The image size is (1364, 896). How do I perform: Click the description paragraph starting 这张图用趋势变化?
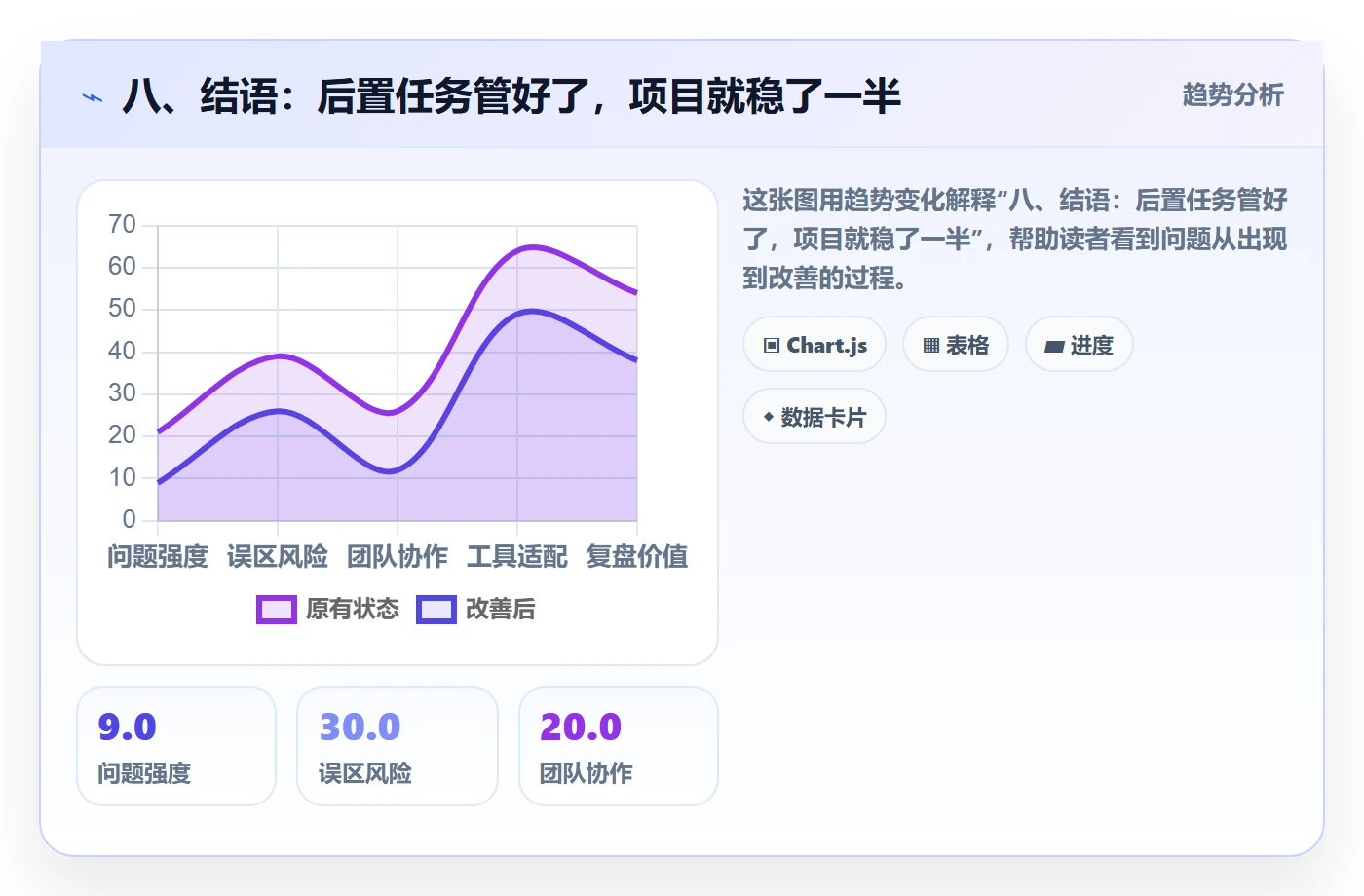1015,240
